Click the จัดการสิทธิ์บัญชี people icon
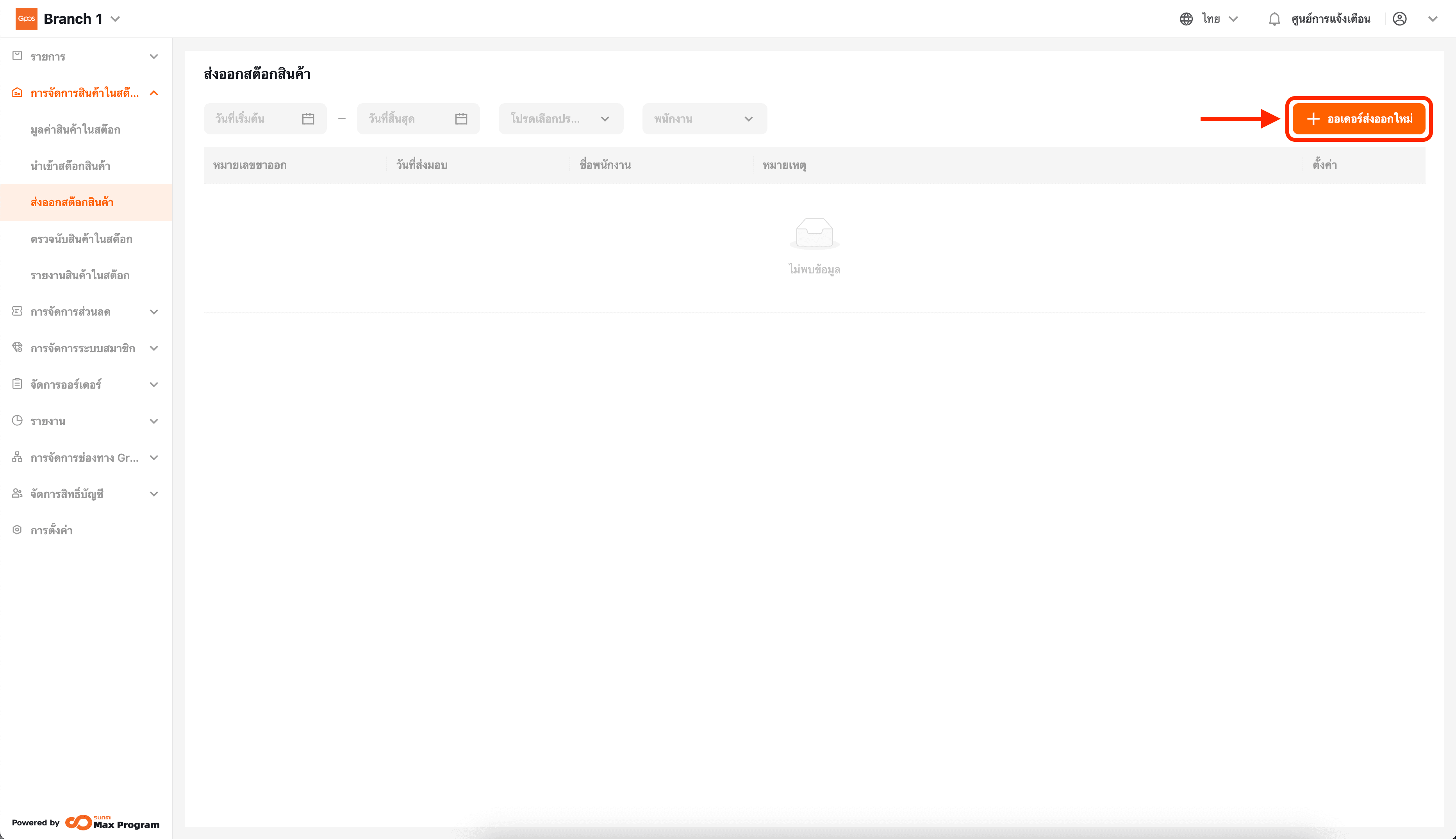 pos(17,493)
